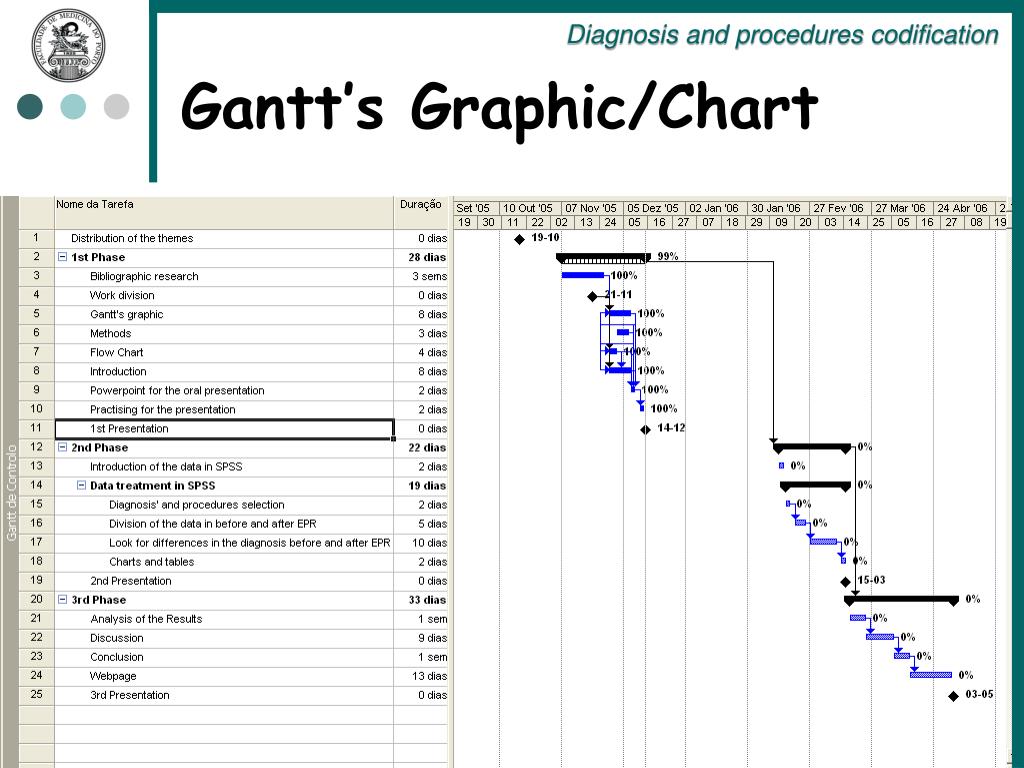Click the 14-12 milestone diamond
Viewport: 1024px width, 768px height.
pyautogui.click(x=645, y=429)
